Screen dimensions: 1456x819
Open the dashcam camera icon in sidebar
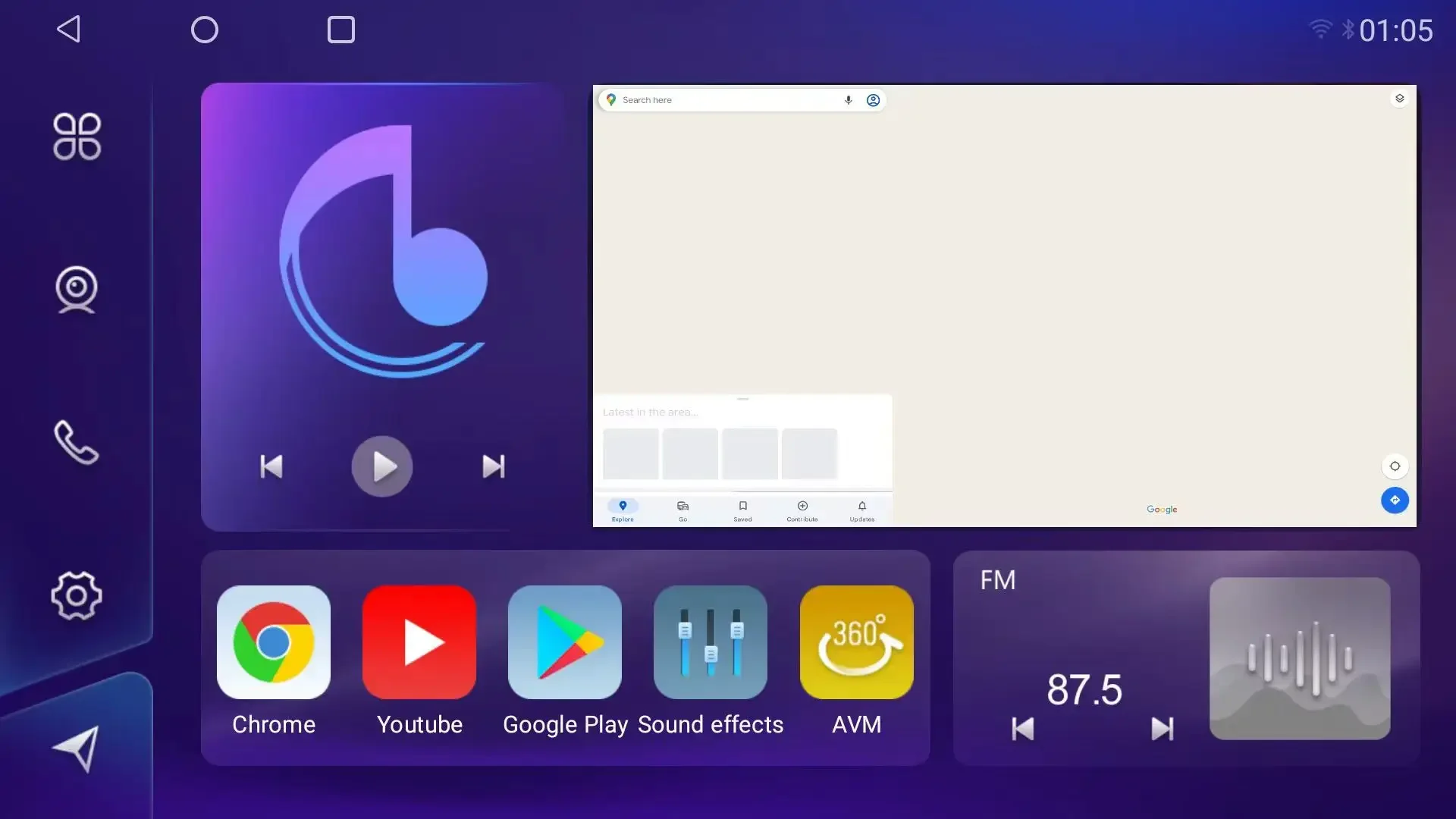pyautogui.click(x=77, y=289)
